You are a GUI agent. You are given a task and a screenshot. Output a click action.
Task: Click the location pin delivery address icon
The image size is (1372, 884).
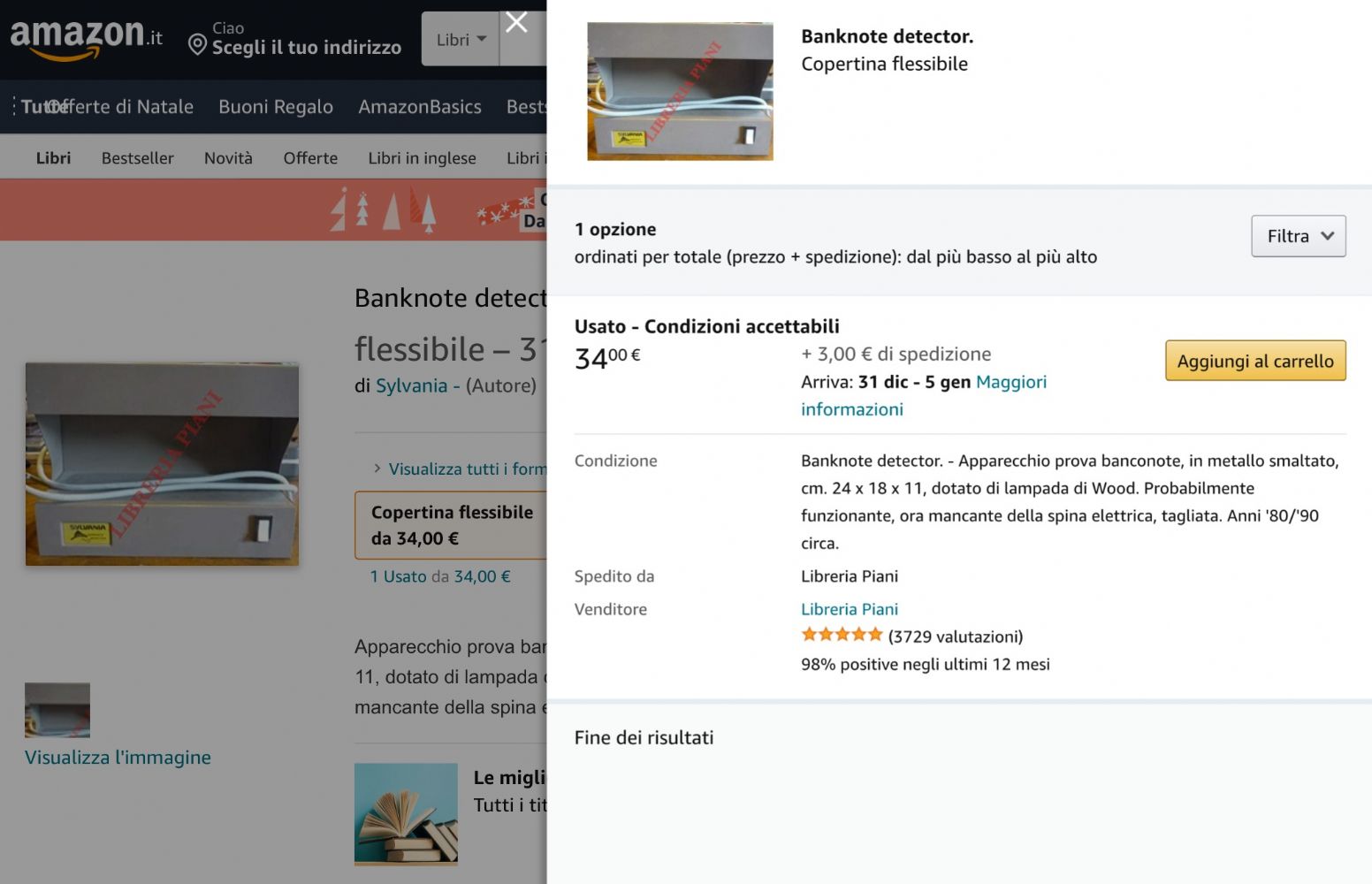click(x=198, y=45)
